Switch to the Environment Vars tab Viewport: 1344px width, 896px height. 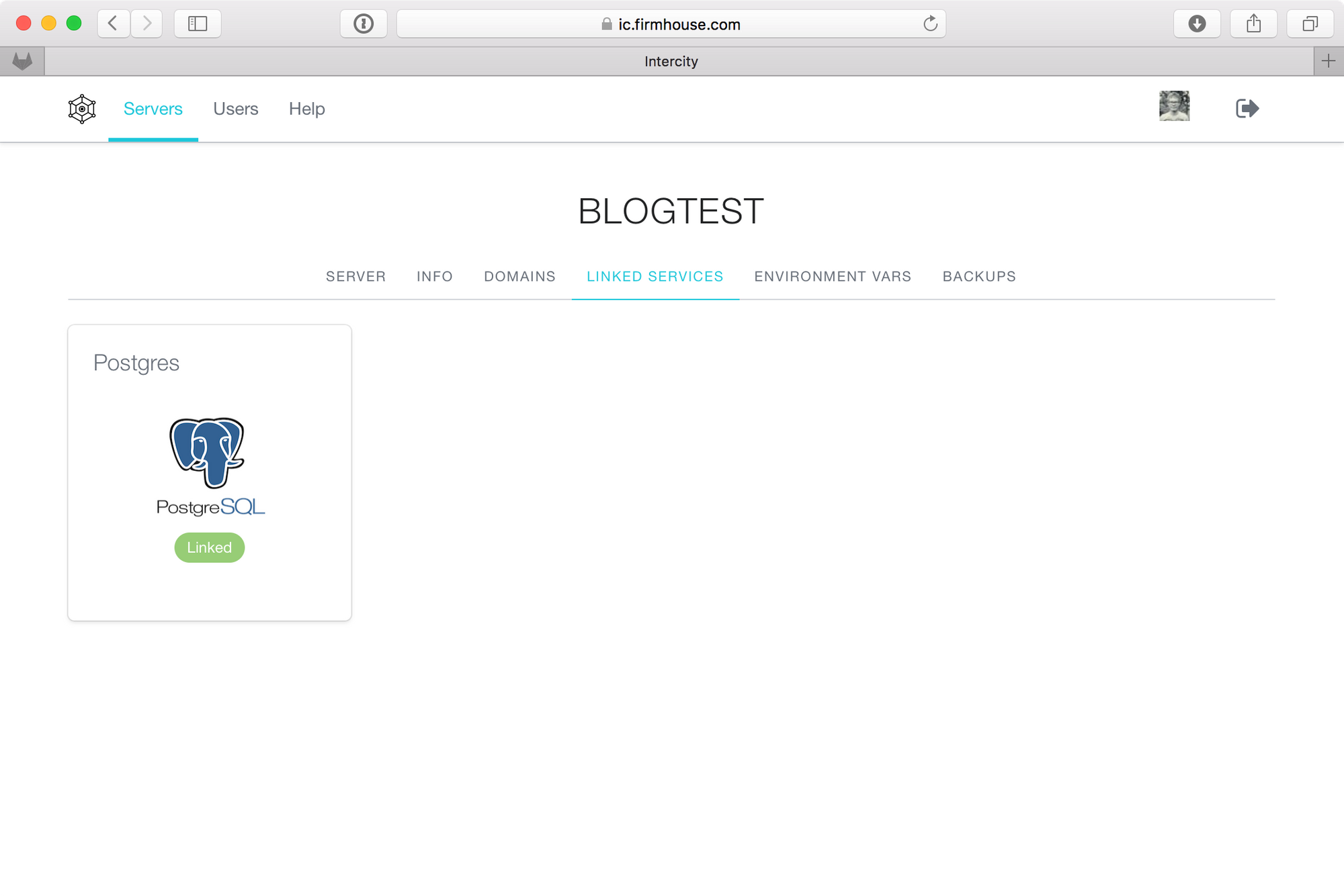833,277
